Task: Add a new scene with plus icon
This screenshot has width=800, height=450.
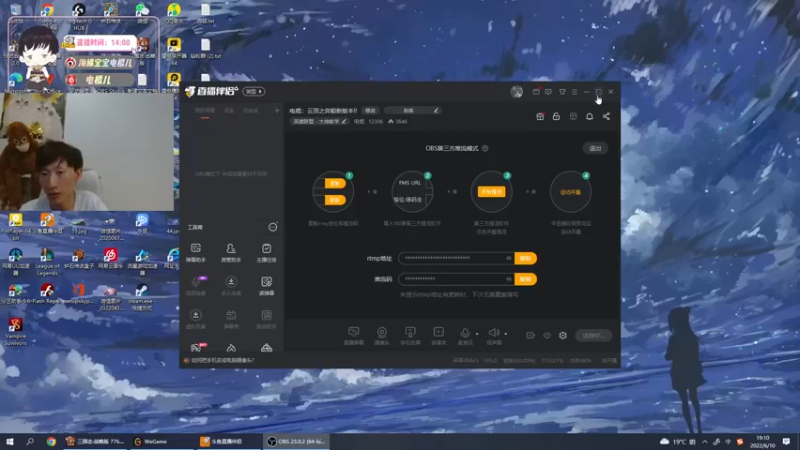Action: click(x=277, y=110)
